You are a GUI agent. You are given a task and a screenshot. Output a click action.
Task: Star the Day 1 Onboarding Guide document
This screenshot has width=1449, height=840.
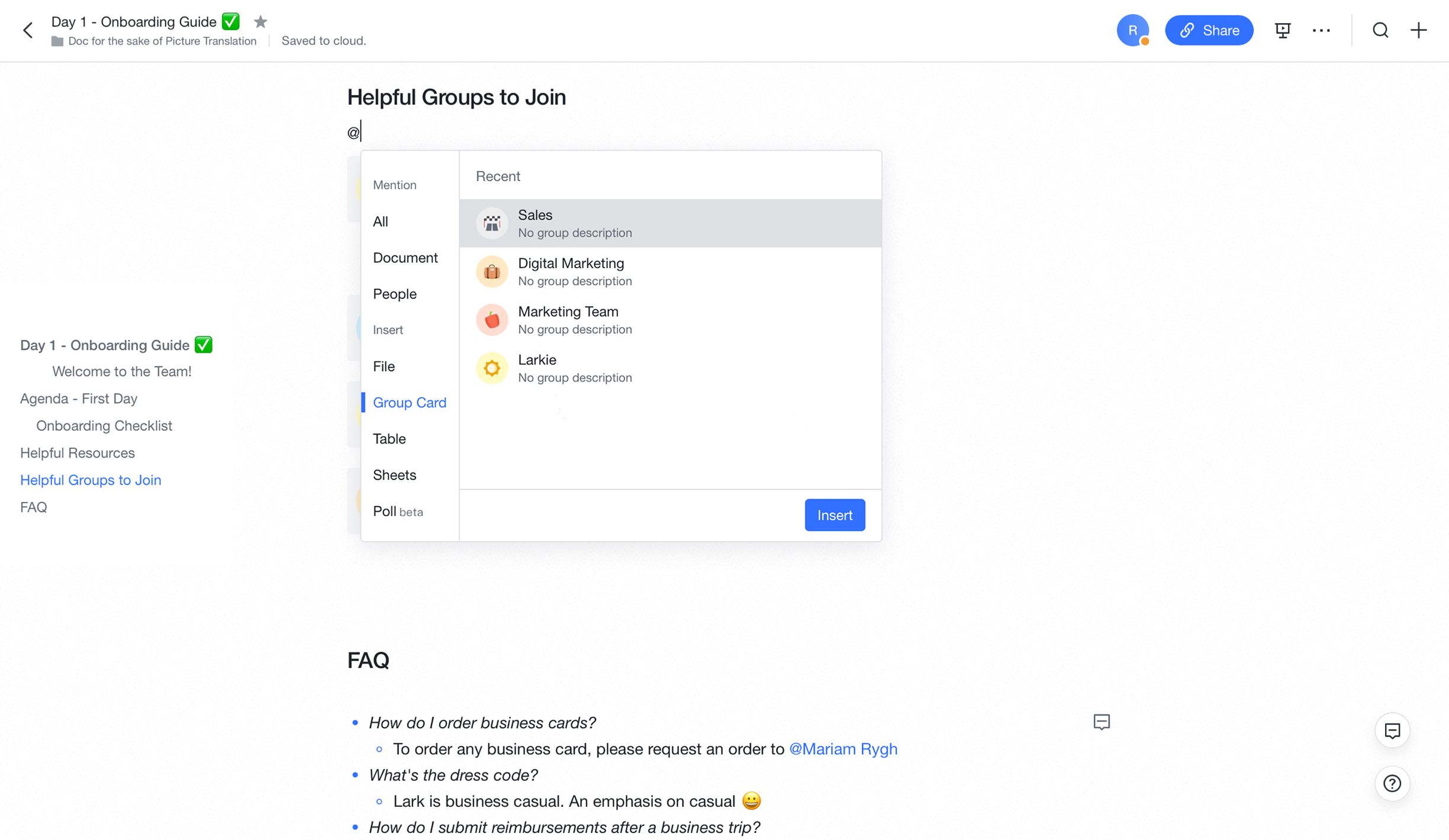260,21
